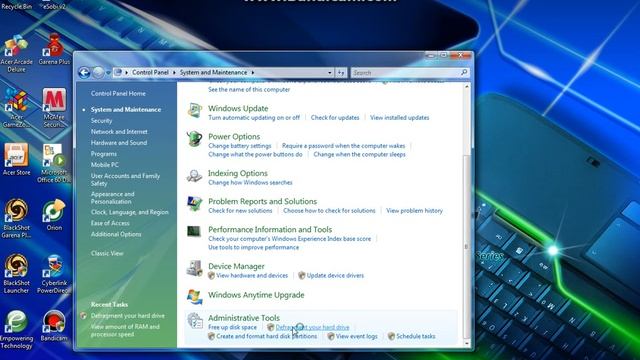Open McAfee Security desktop shortcut

[54, 108]
